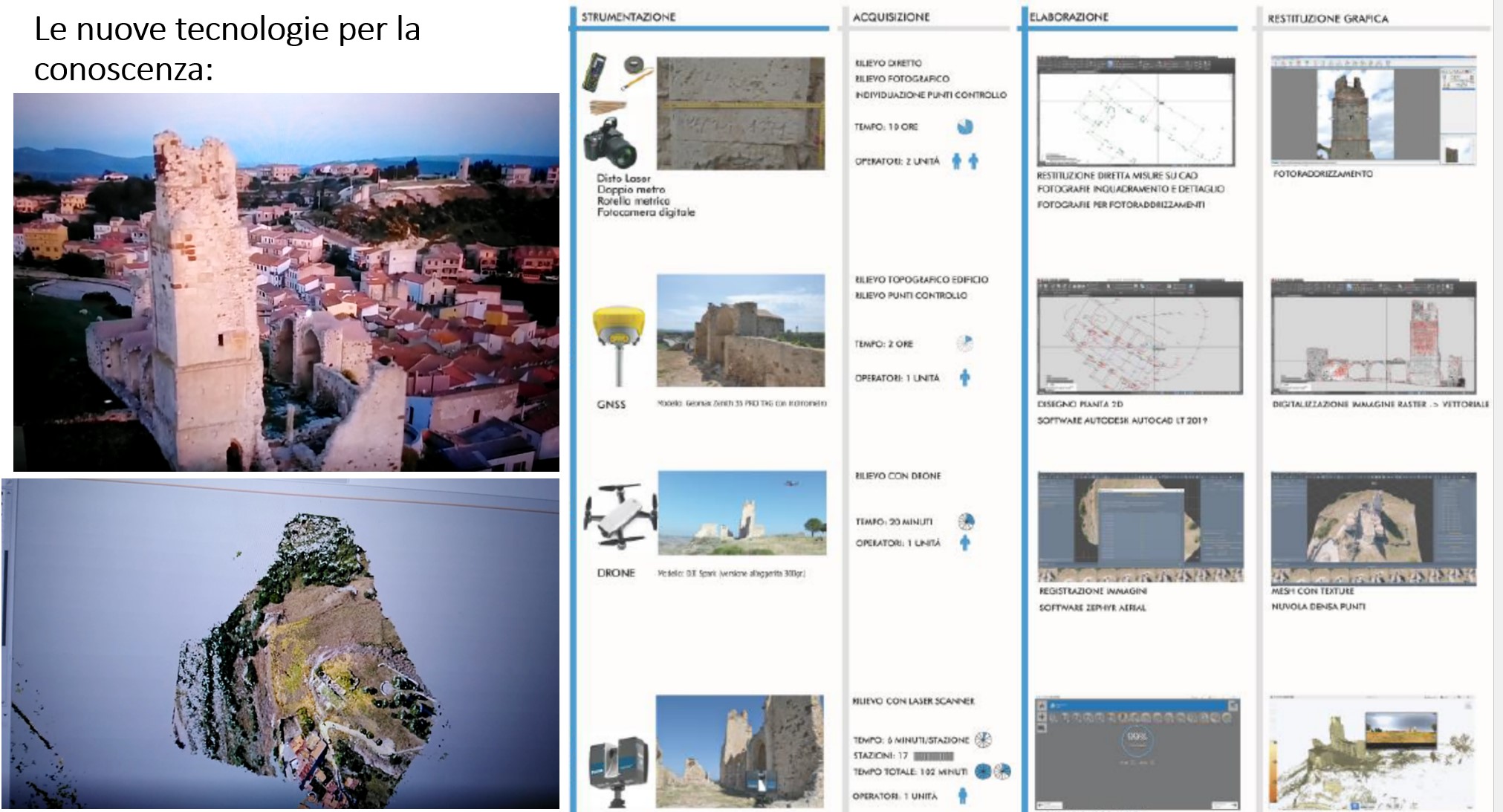Click the stations progress bar next to Stazioni 17

[x=933, y=756]
